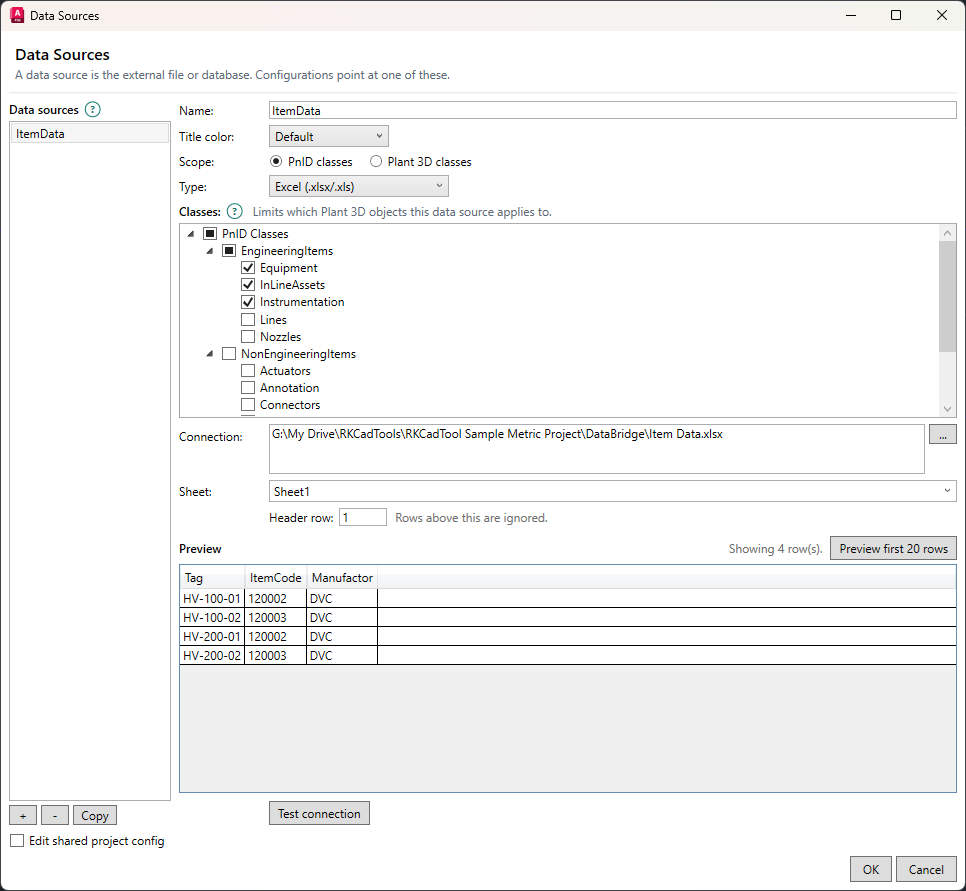Remove data source with minus button
Screen dimensions: 966x891
click(x=55, y=815)
